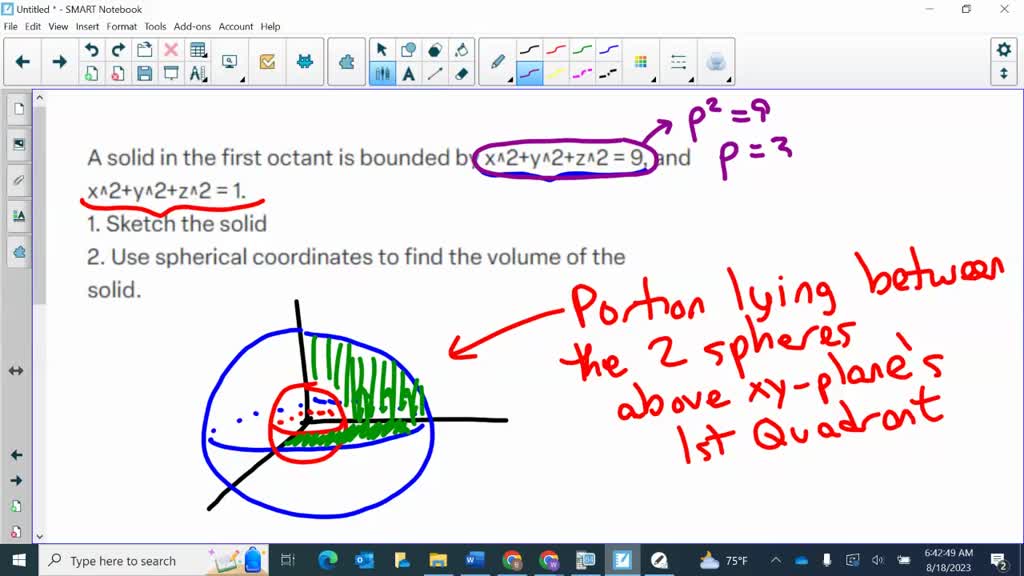Open the Add-ons menu
Image resolution: width=1024 pixels, height=576 pixels.
192,27
